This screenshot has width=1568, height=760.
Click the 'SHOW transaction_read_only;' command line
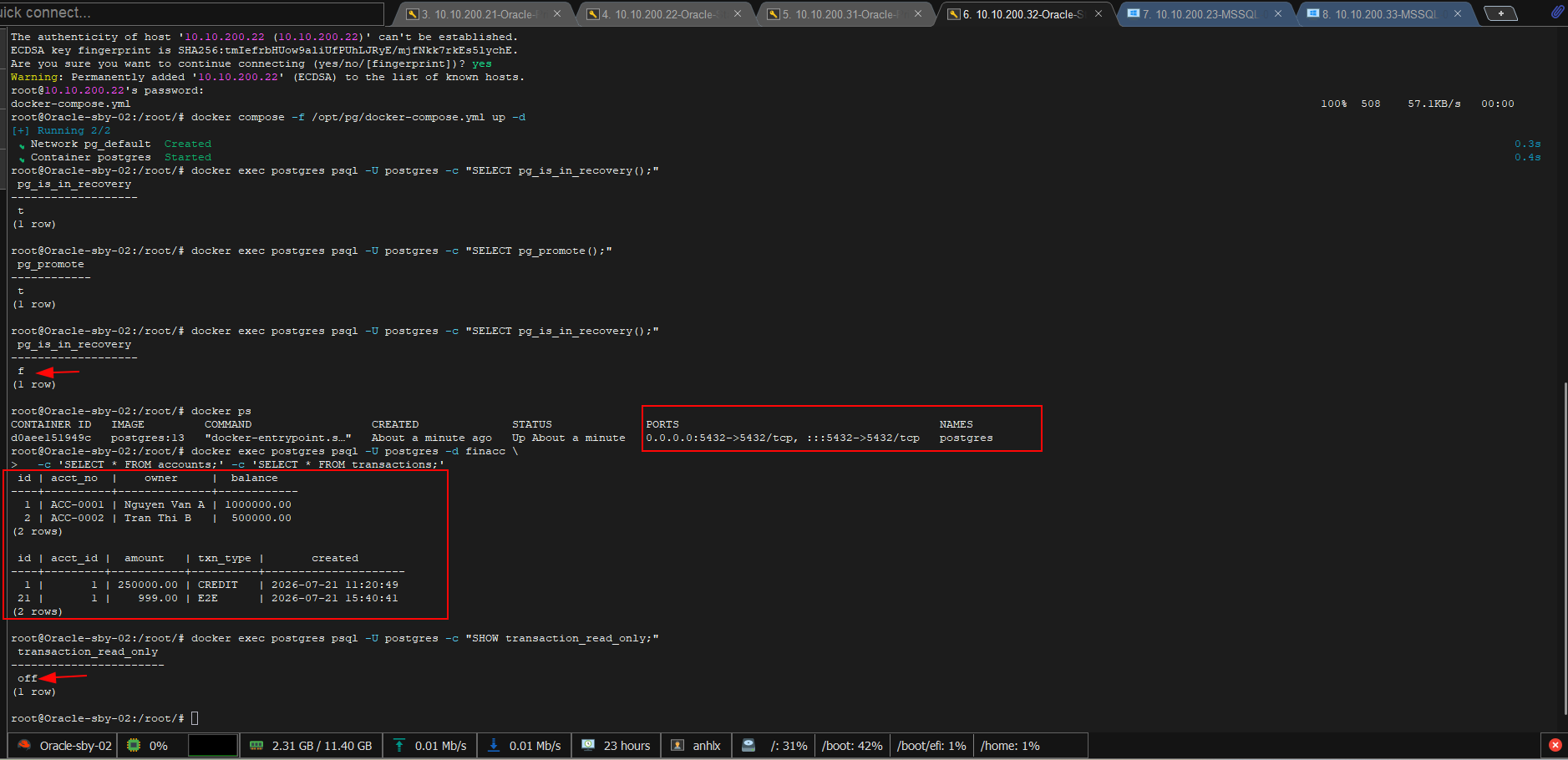[335, 638]
